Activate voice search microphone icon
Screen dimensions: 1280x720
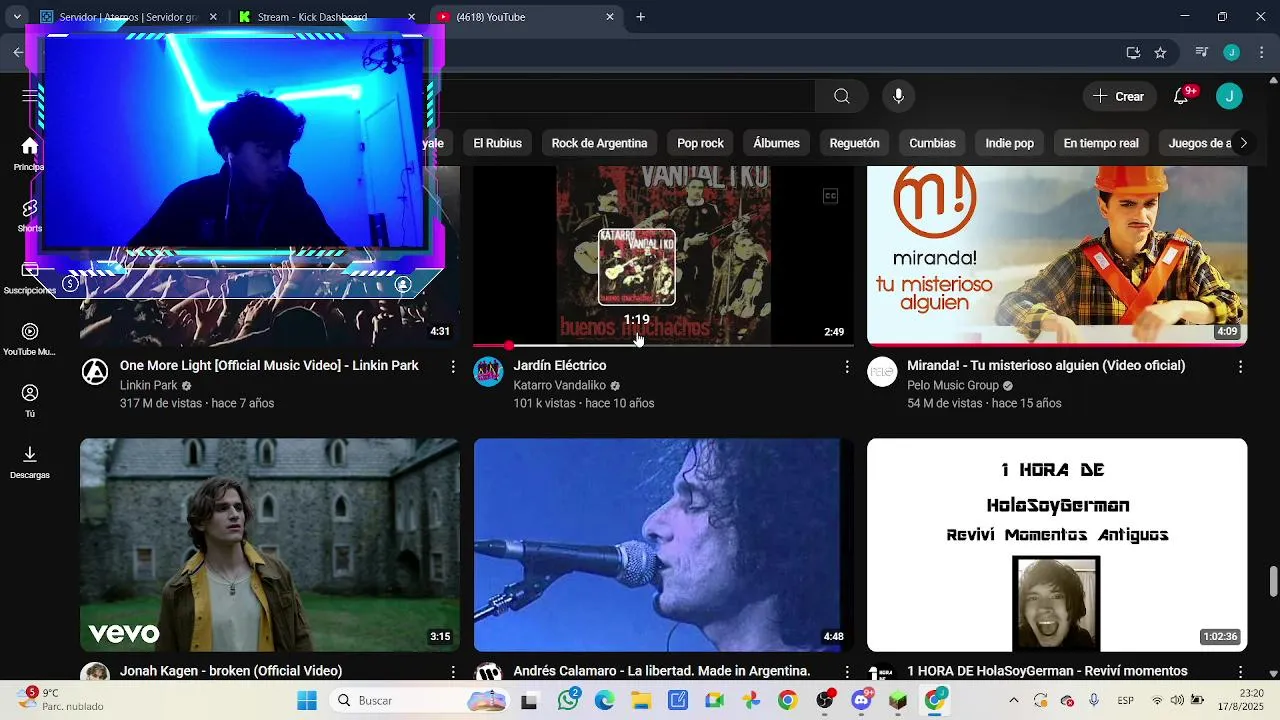click(x=898, y=96)
